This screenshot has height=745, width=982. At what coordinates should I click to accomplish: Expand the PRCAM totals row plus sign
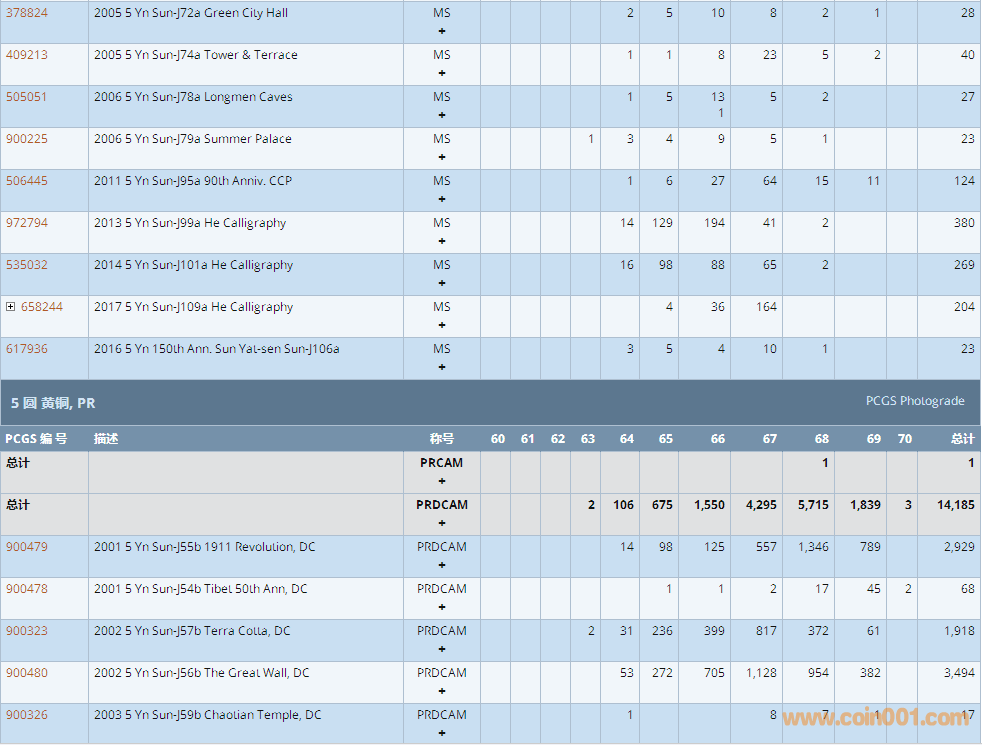tap(442, 481)
